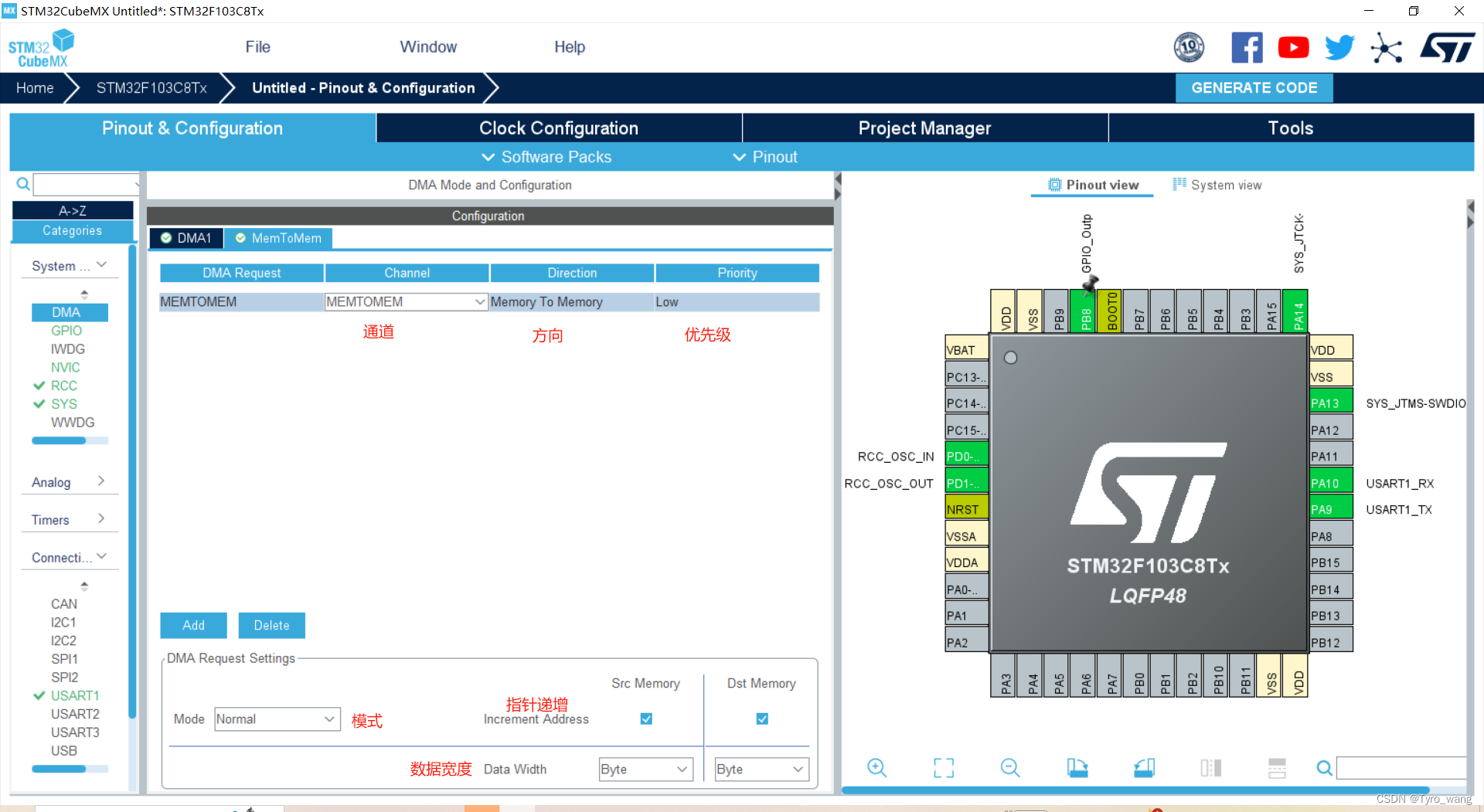
Task: Disable Src Memory Increment Address
Action: coord(646,719)
